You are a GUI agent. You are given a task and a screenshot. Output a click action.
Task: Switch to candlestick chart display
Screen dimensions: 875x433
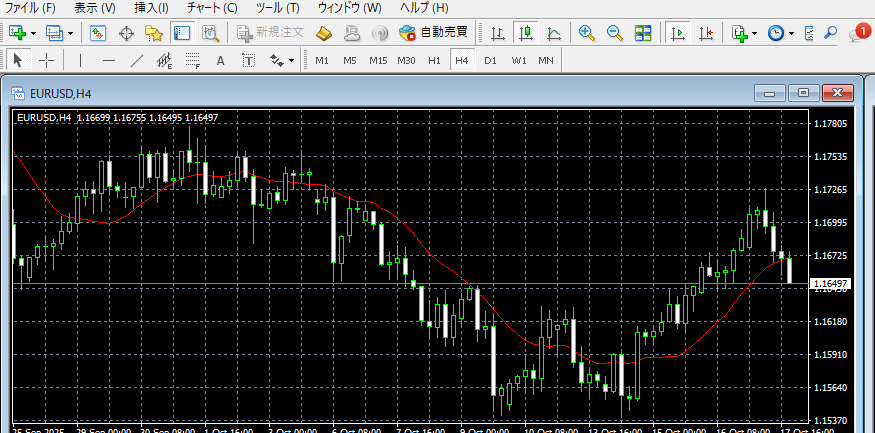click(x=525, y=33)
